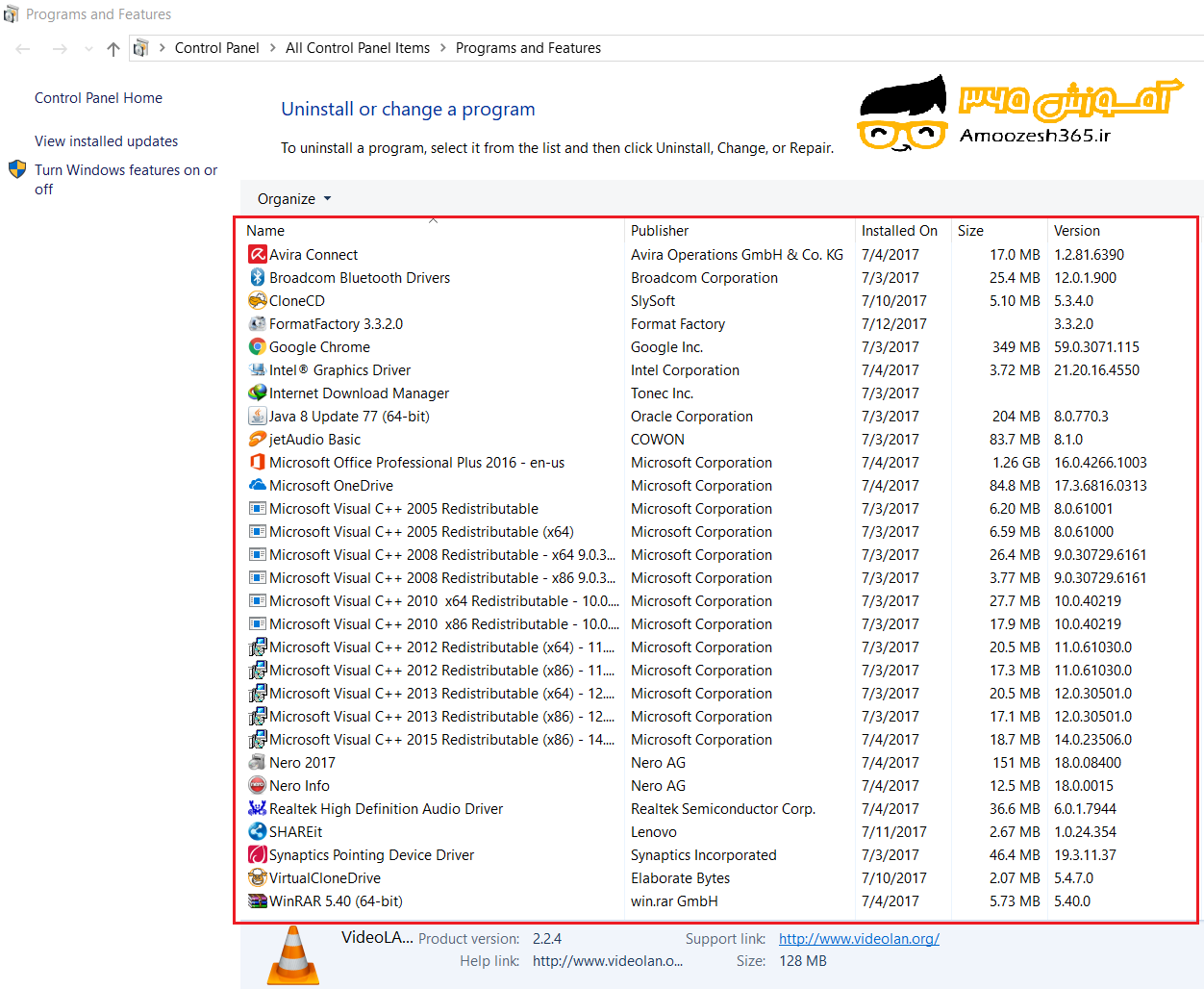1204x989 pixels.
Task: Select the jetAudio Basic icon
Action: (x=257, y=439)
